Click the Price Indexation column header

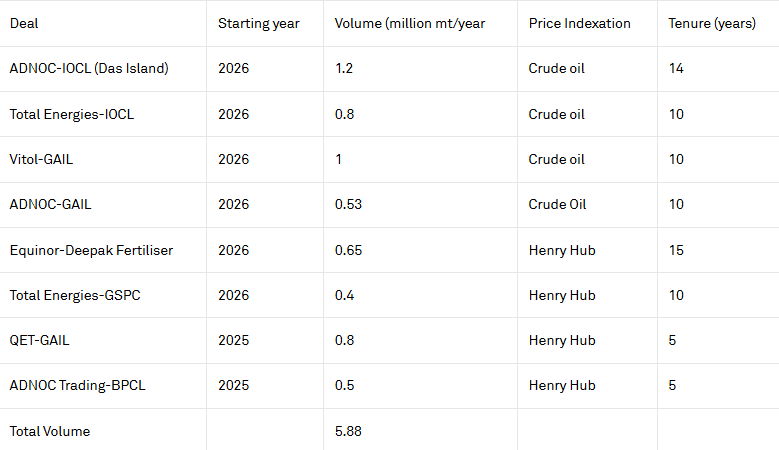(x=579, y=23)
